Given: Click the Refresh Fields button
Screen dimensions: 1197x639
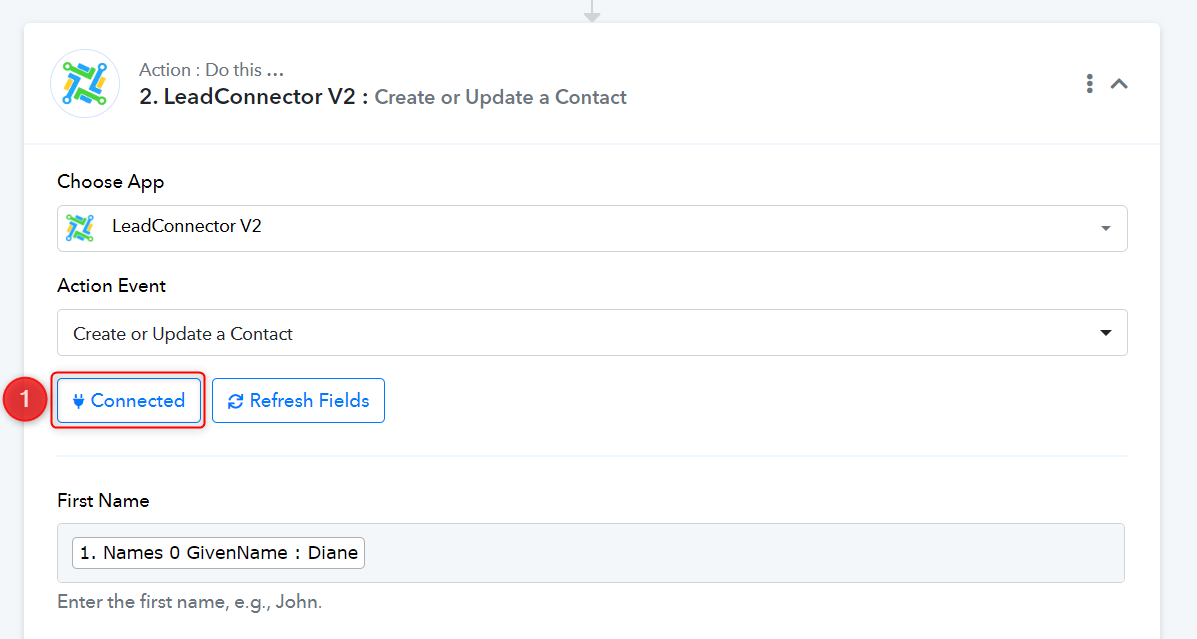Looking at the screenshot, I should [298, 400].
